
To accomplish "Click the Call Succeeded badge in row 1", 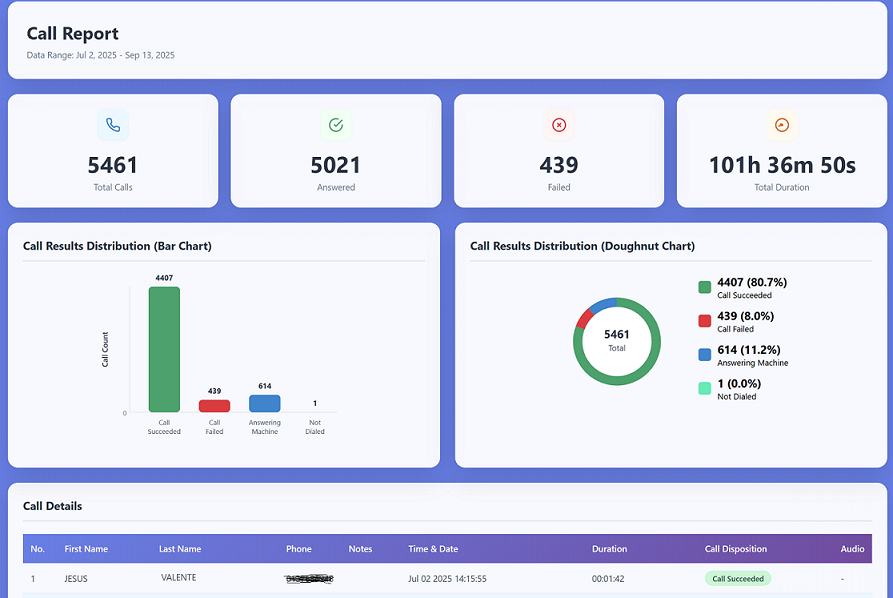I will coord(738,579).
